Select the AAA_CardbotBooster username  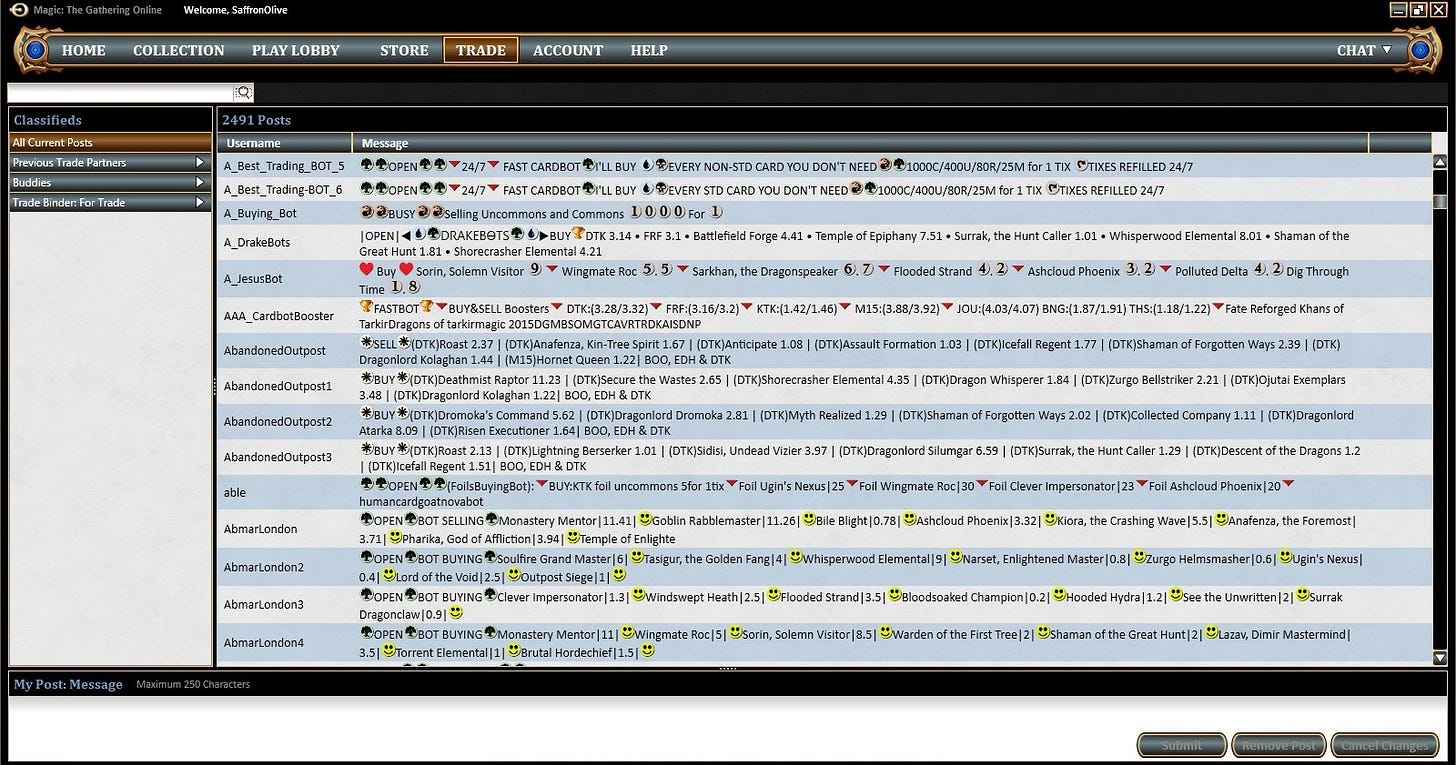point(279,316)
